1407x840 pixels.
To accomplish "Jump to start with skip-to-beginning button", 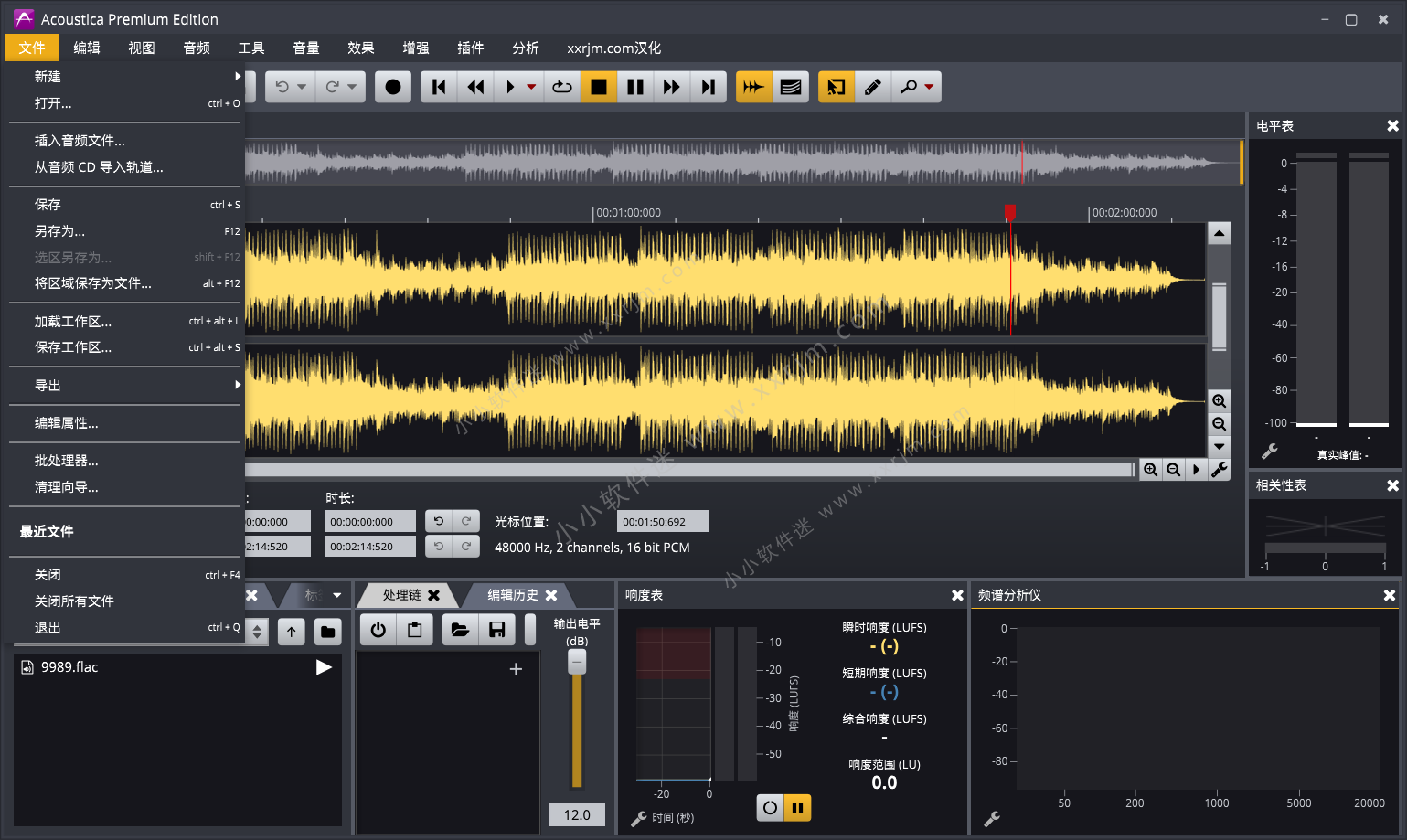I will point(439,87).
